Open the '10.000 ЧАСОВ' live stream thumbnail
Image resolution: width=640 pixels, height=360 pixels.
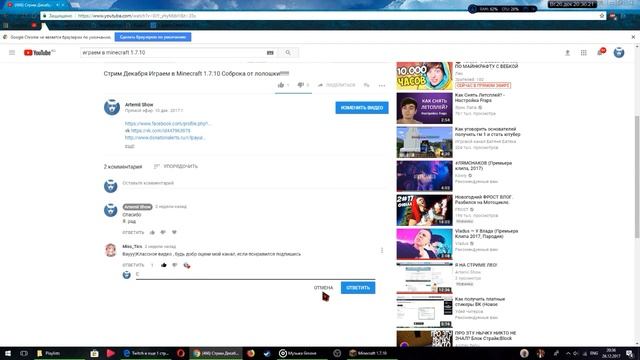424,76
